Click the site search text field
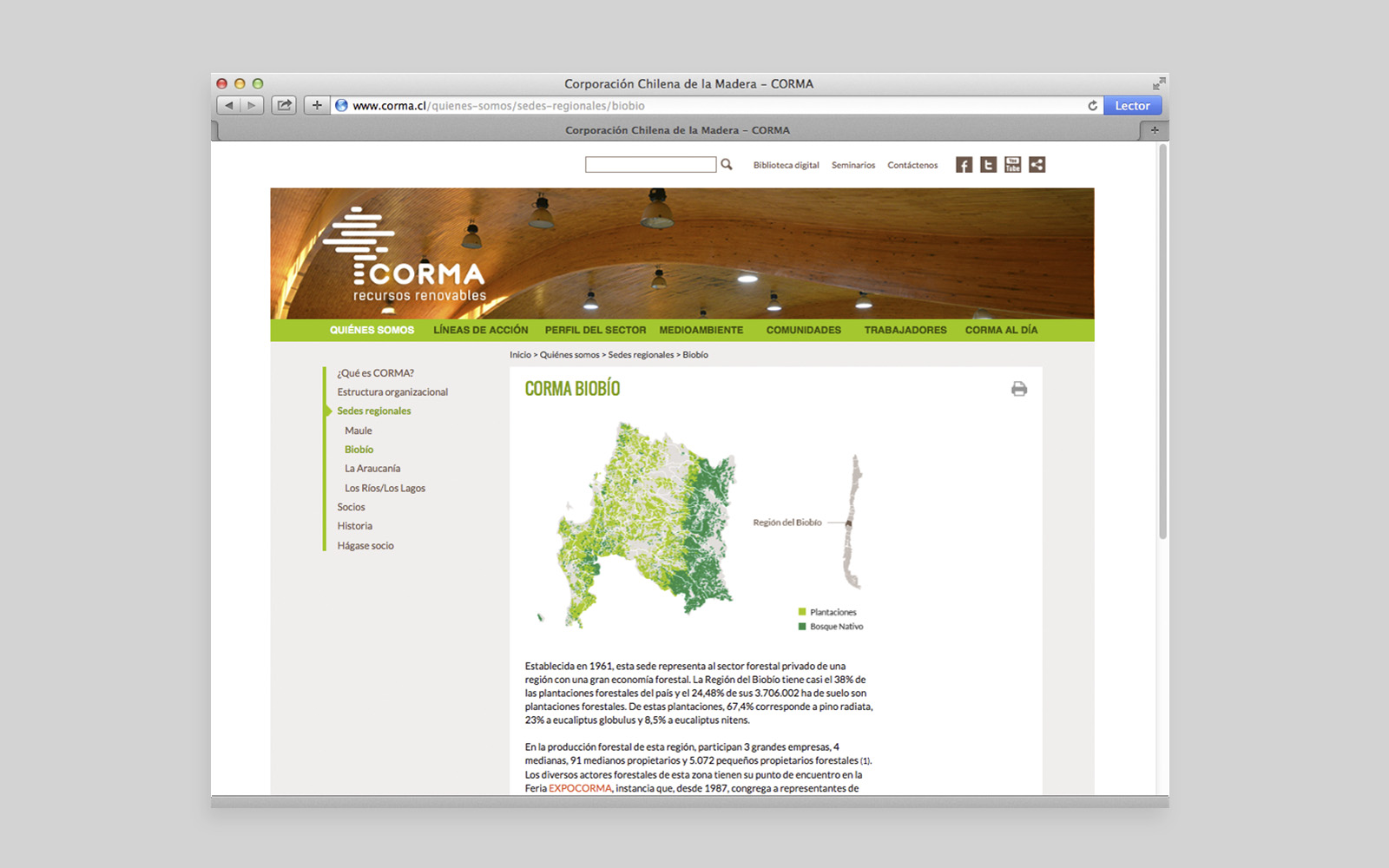 pos(650,164)
